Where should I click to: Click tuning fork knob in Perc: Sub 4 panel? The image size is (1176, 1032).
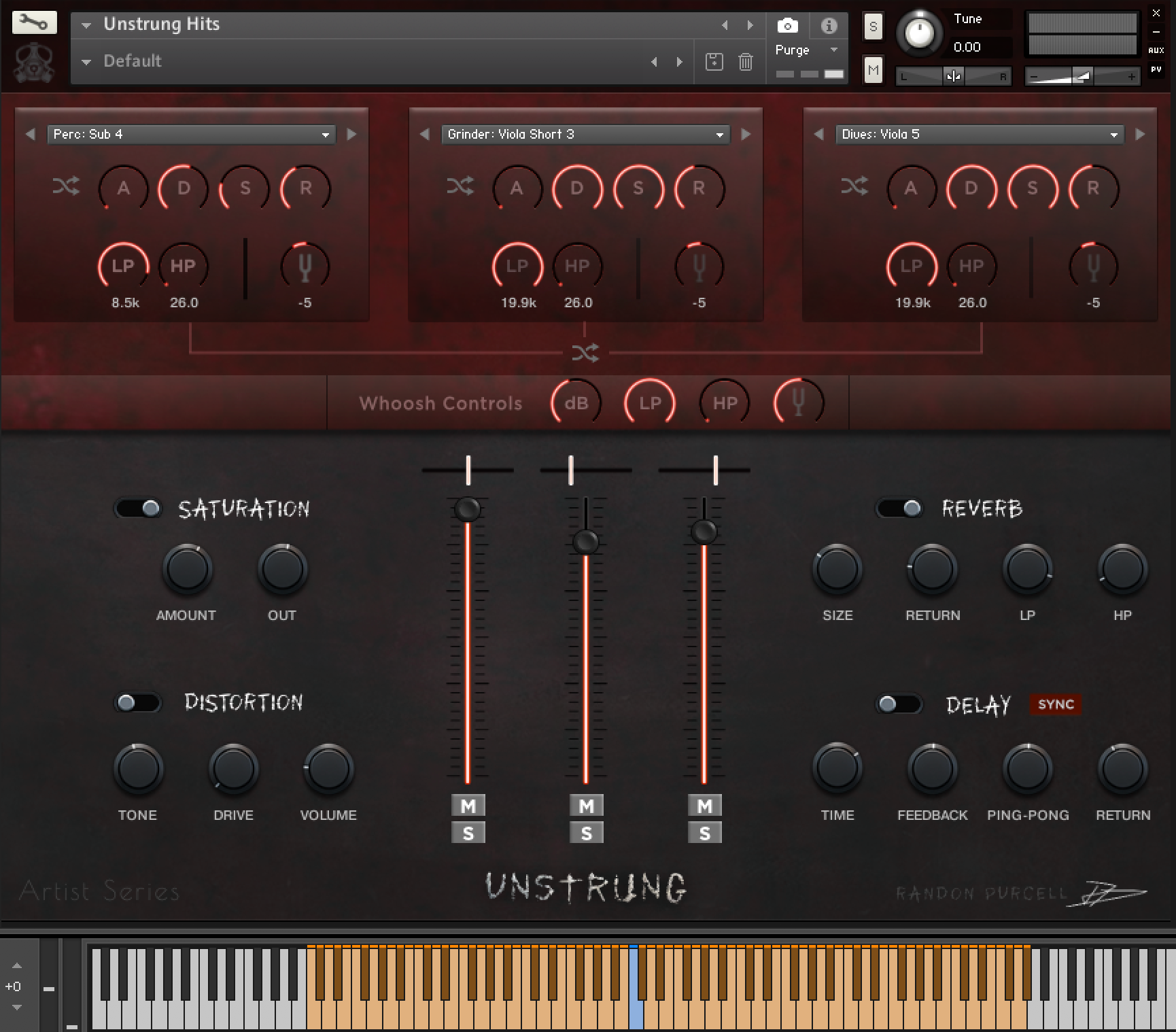[305, 266]
